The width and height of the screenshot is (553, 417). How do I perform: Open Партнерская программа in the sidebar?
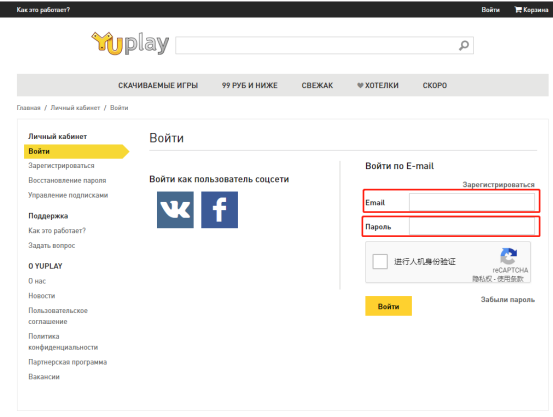(67, 362)
